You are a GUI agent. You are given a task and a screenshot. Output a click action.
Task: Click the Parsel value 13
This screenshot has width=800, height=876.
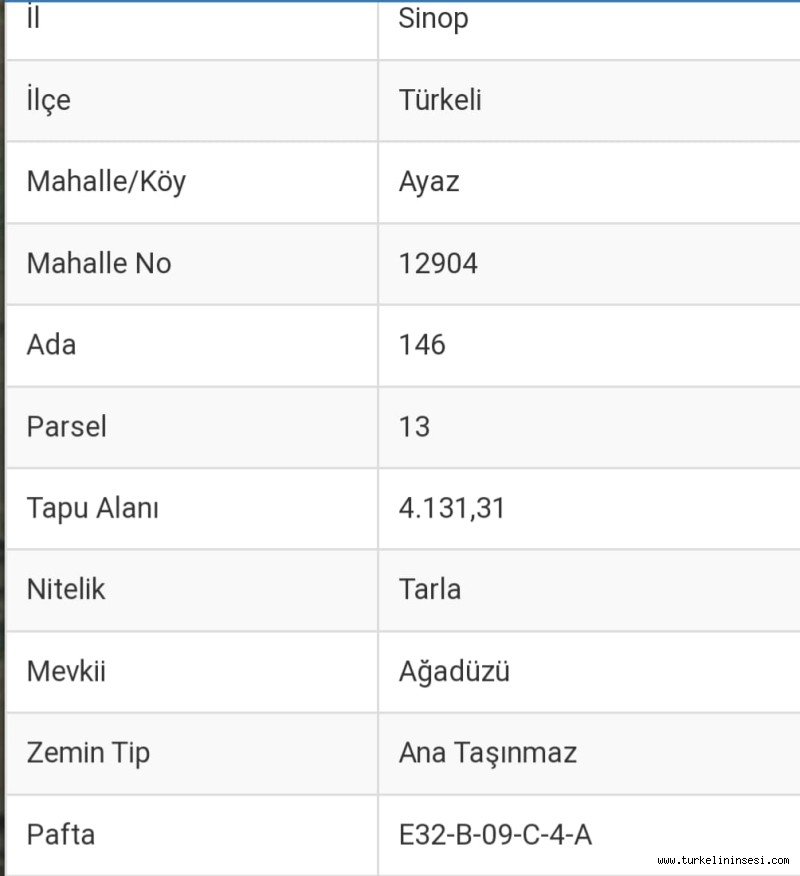[414, 427]
